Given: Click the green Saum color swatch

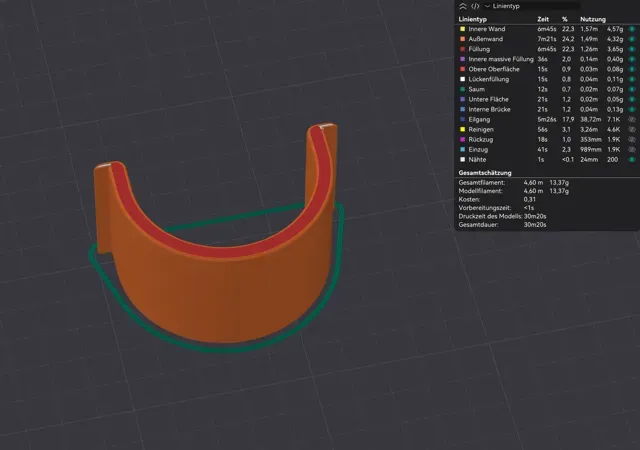Looking at the screenshot, I should [462, 89].
